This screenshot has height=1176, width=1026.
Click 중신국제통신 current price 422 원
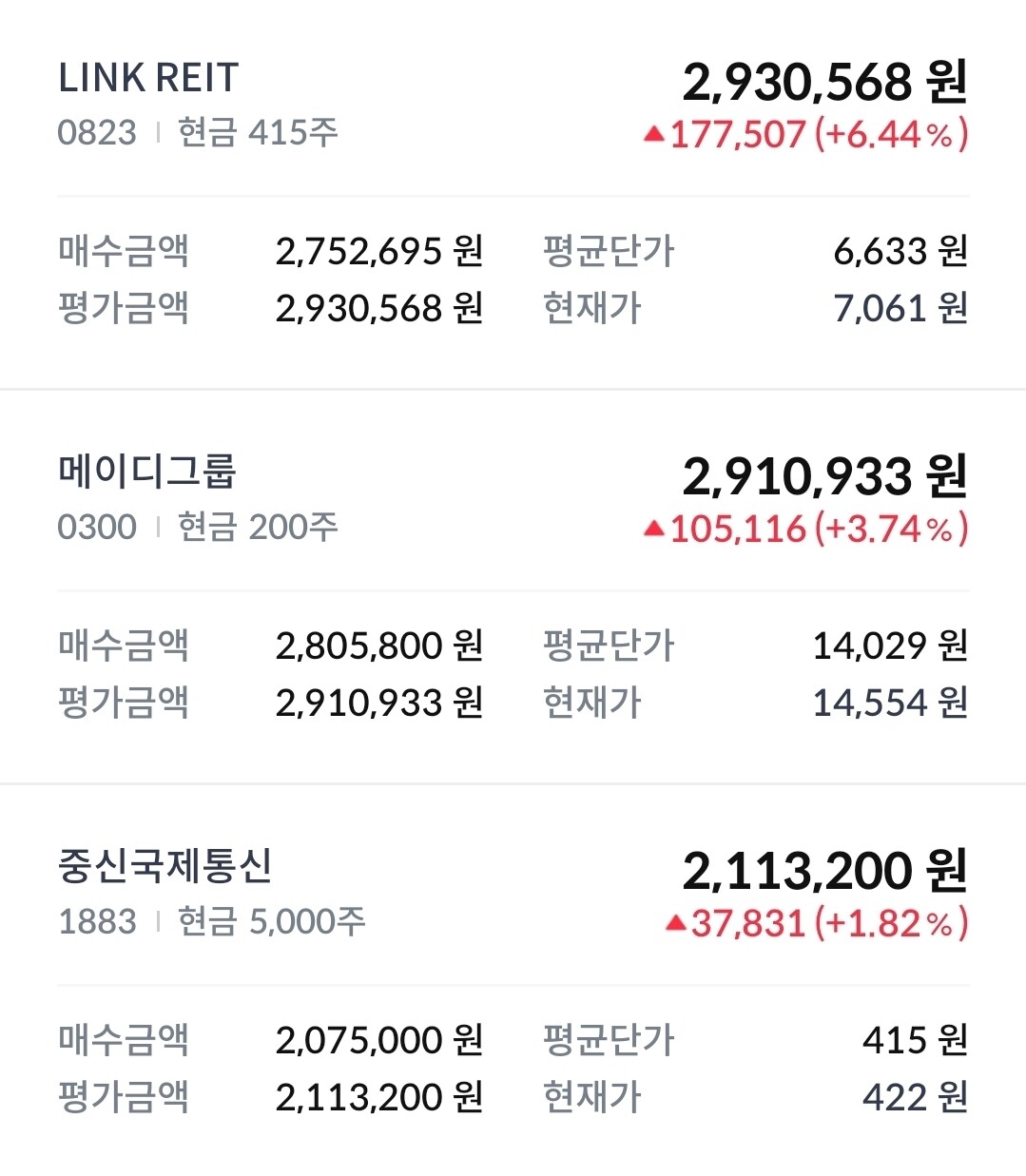click(x=914, y=1097)
